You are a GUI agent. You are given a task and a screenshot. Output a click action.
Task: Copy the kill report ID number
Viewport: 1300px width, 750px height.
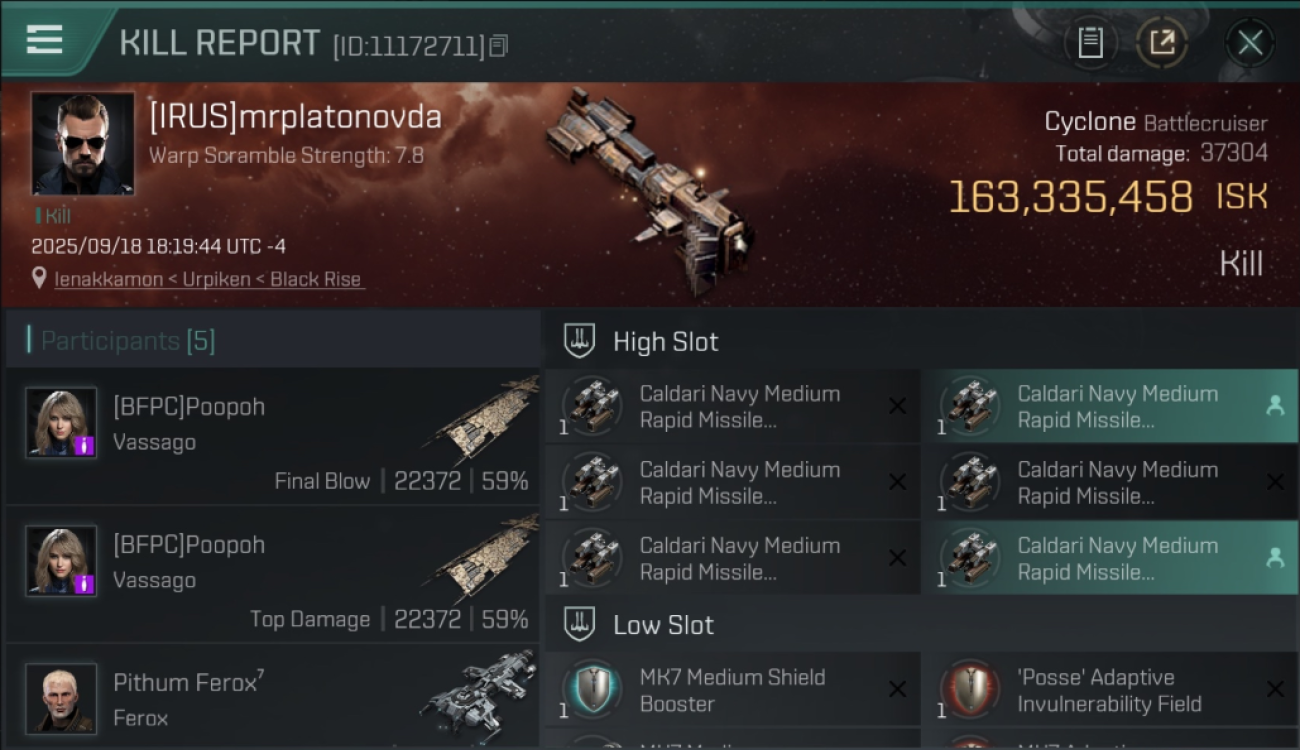coord(499,45)
